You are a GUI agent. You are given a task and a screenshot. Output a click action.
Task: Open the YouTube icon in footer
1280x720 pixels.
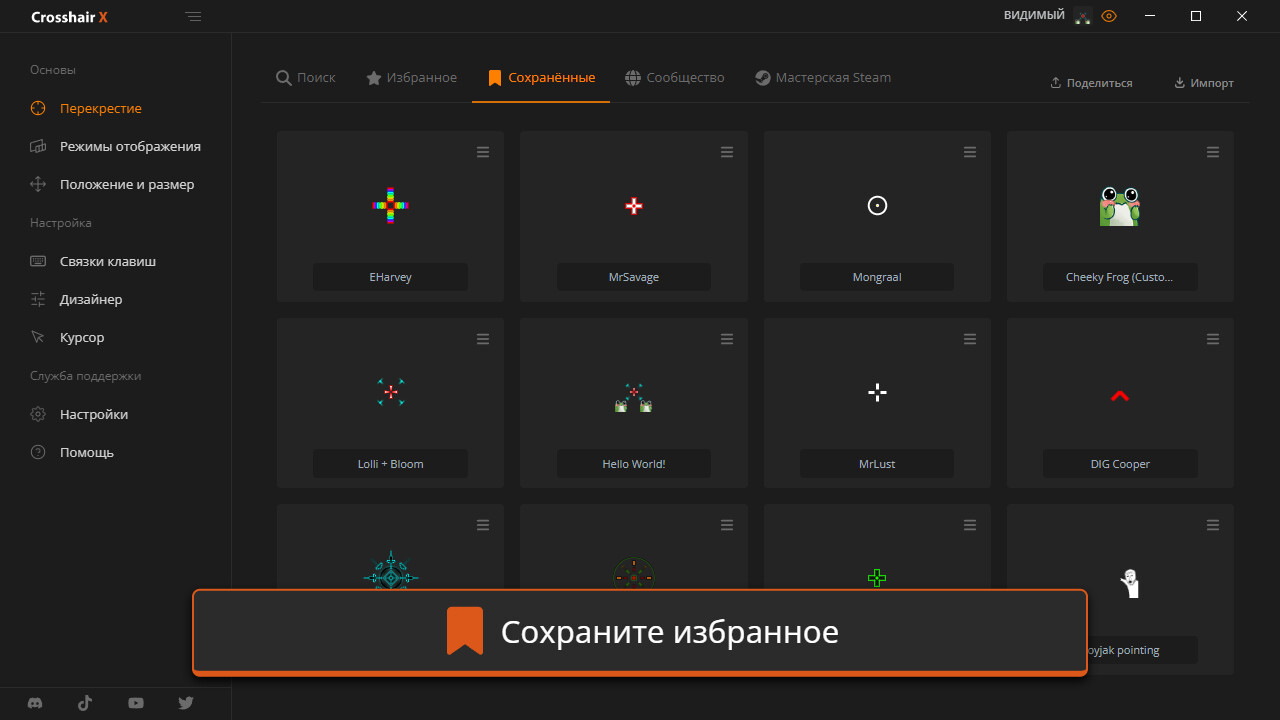coord(135,703)
